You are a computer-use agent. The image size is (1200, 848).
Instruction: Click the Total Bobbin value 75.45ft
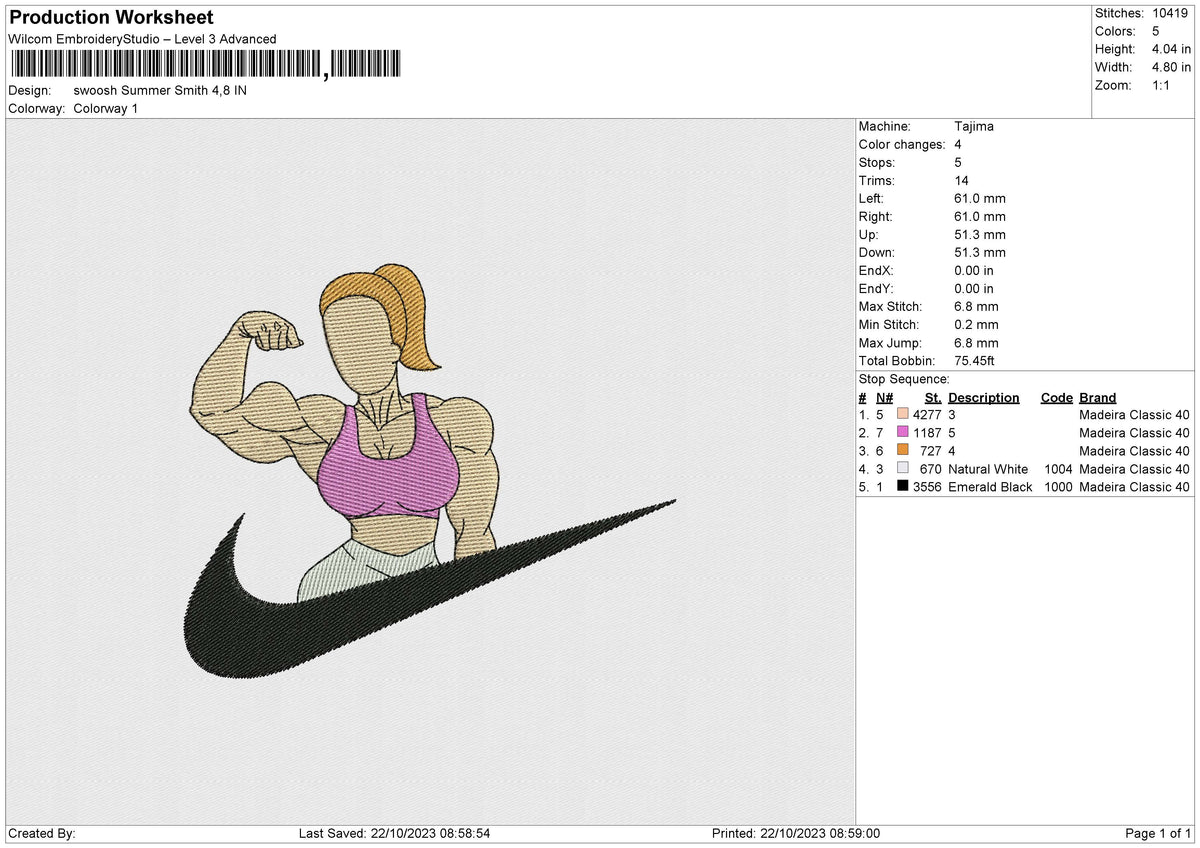tap(975, 361)
